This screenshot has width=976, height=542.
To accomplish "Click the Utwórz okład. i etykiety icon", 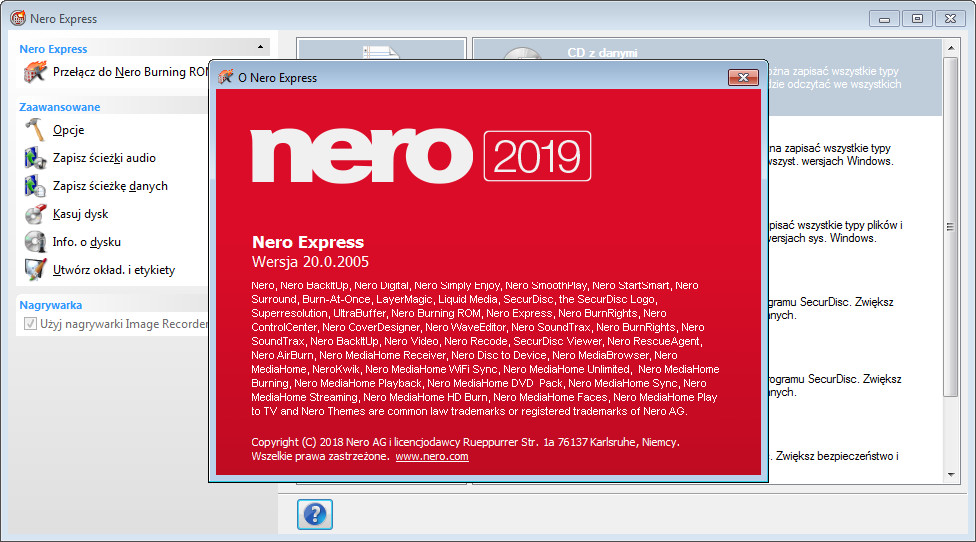I will [x=35, y=270].
